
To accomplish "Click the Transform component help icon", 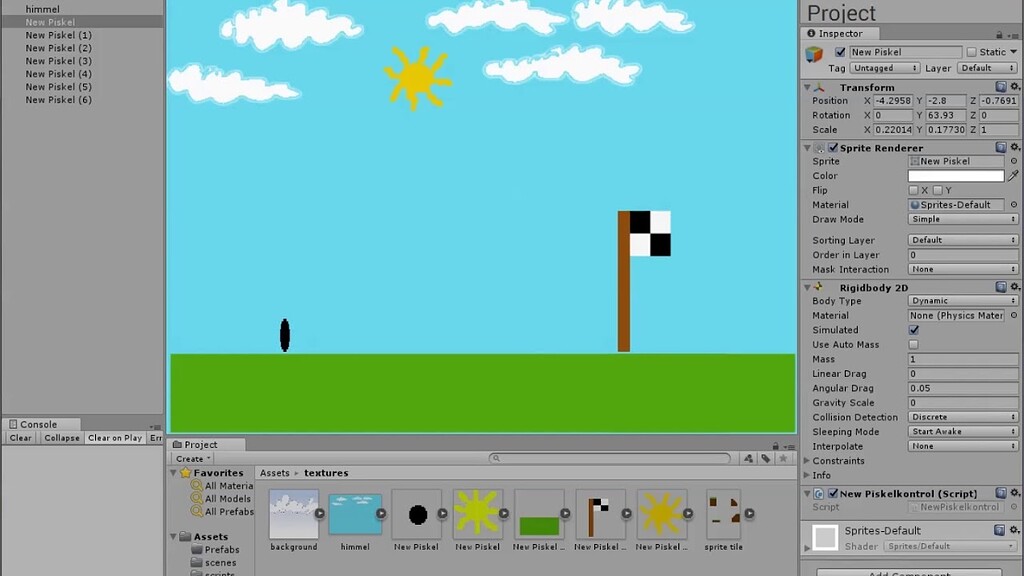I will tap(1000, 87).
